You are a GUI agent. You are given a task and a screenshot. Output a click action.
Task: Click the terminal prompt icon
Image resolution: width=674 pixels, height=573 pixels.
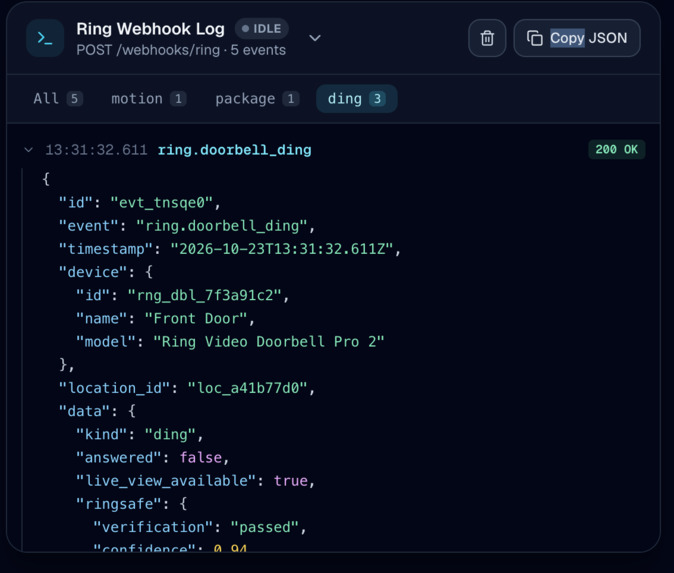pyautogui.click(x=45, y=38)
